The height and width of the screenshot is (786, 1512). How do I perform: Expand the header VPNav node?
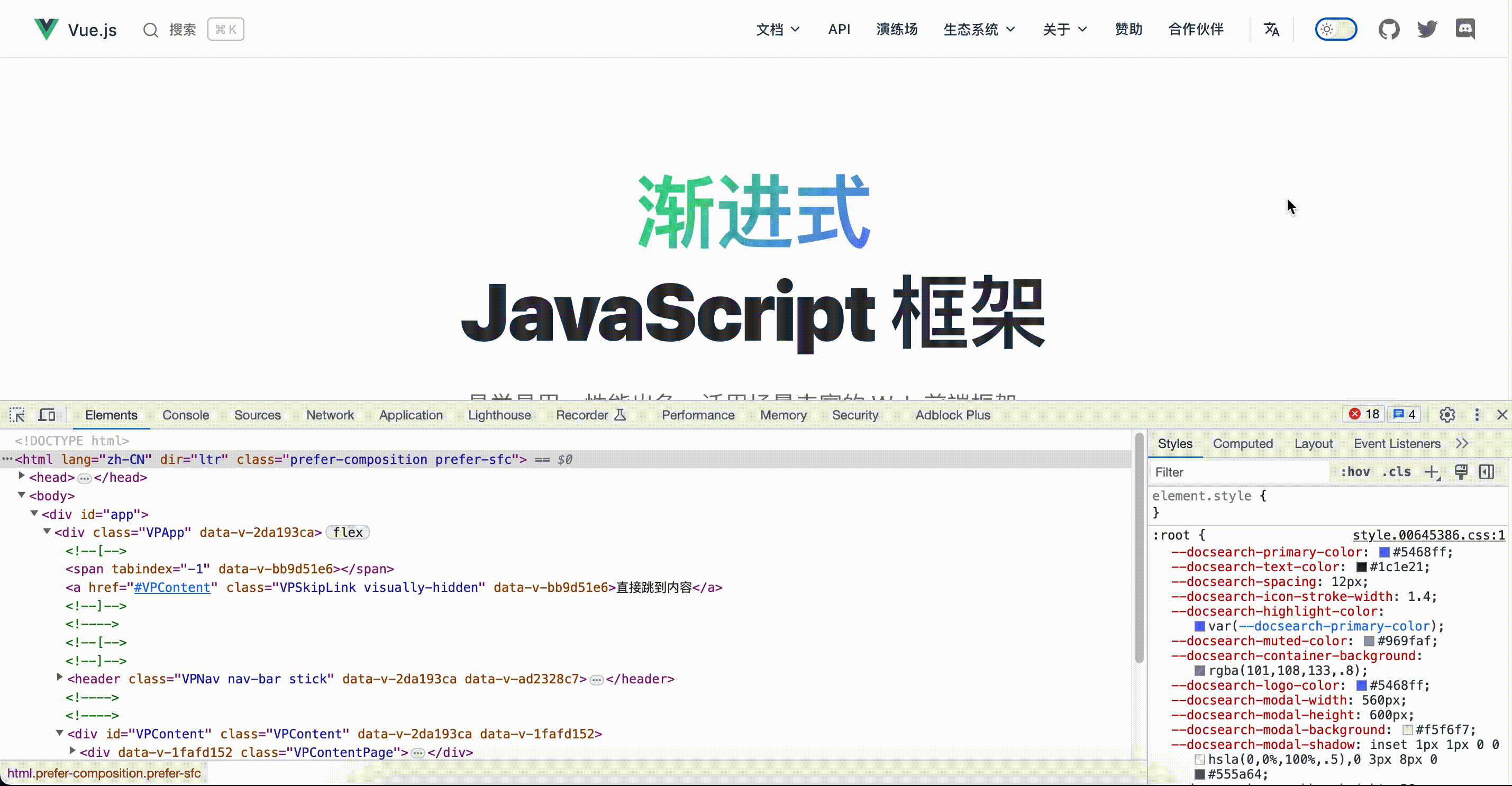click(60, 677)
